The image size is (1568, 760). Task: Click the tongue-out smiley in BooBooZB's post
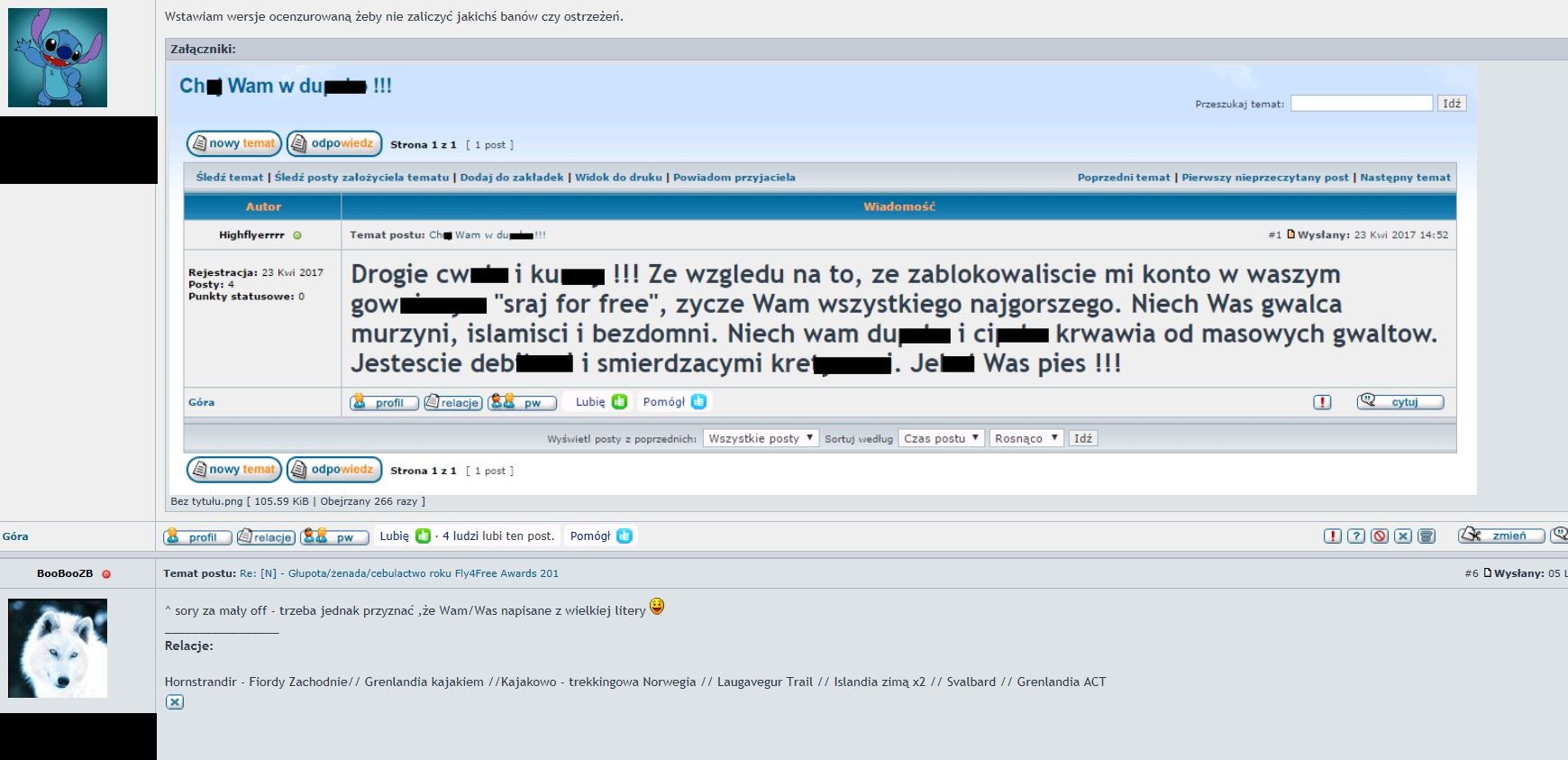[x=657, y=607]
